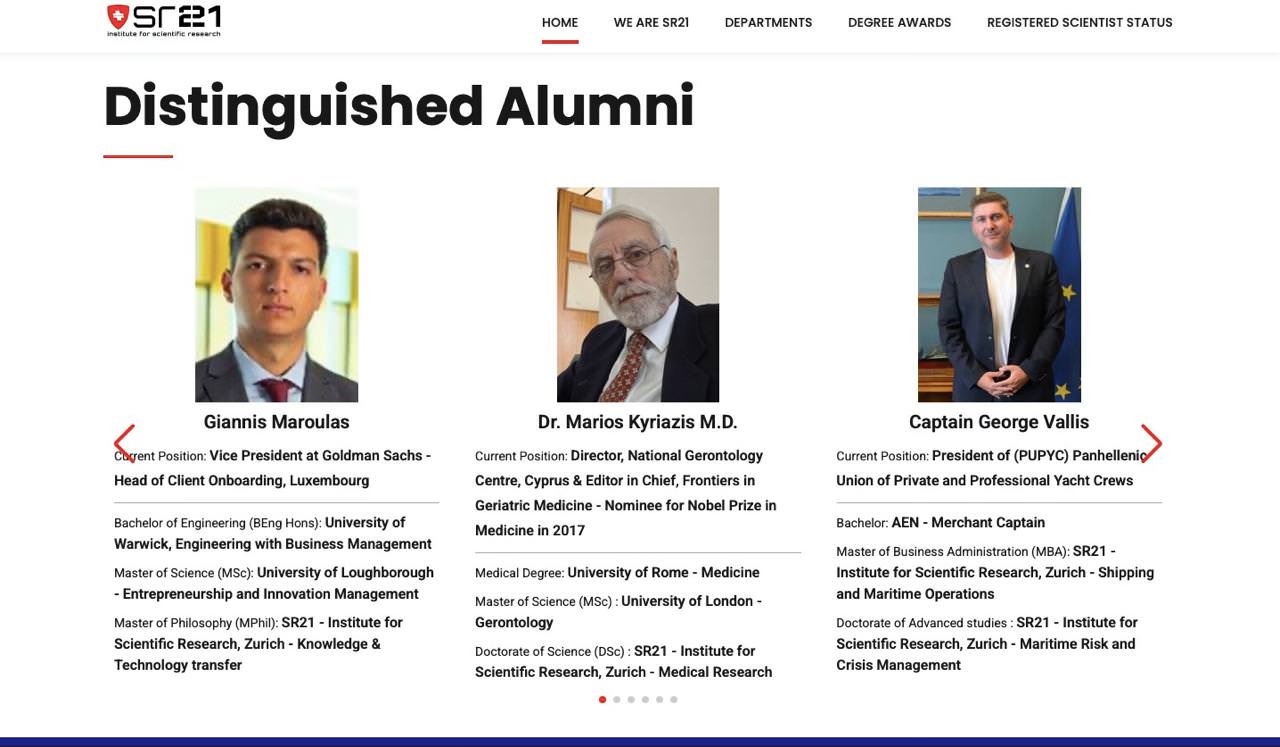Select the second carousel pagination dot

coord(617,700)
